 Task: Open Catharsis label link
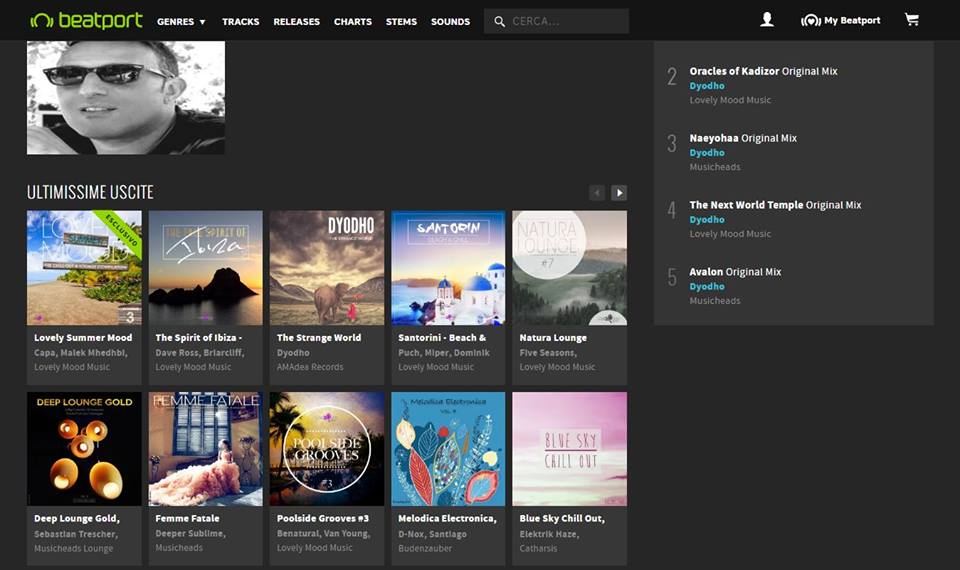538,549
